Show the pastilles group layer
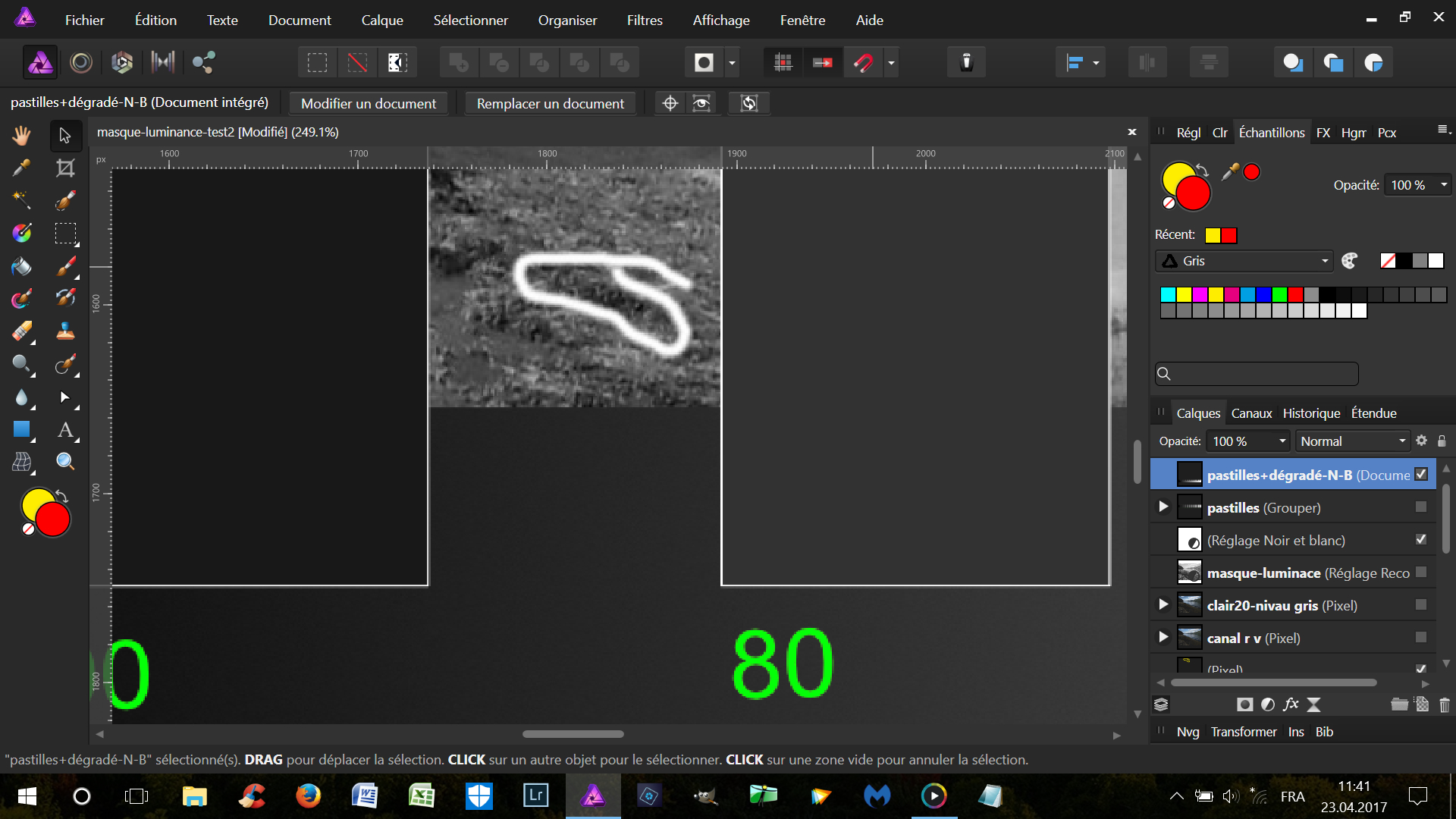This screenshot has height=819, width=1456. coord(1421,507)
